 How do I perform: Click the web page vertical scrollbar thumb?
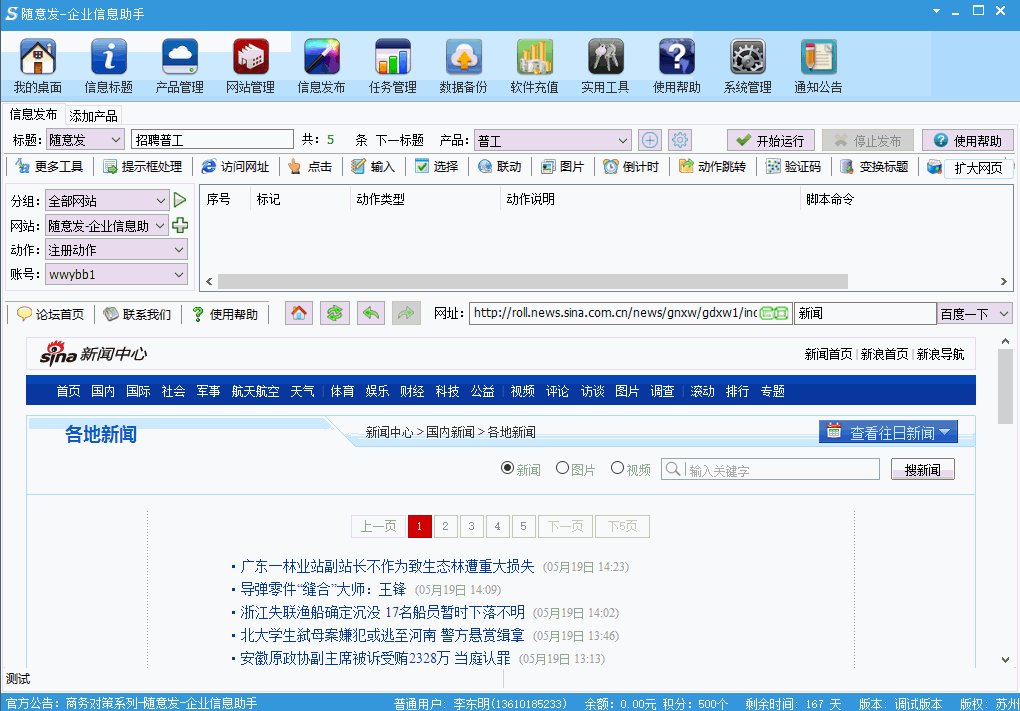click(1005, 386)
